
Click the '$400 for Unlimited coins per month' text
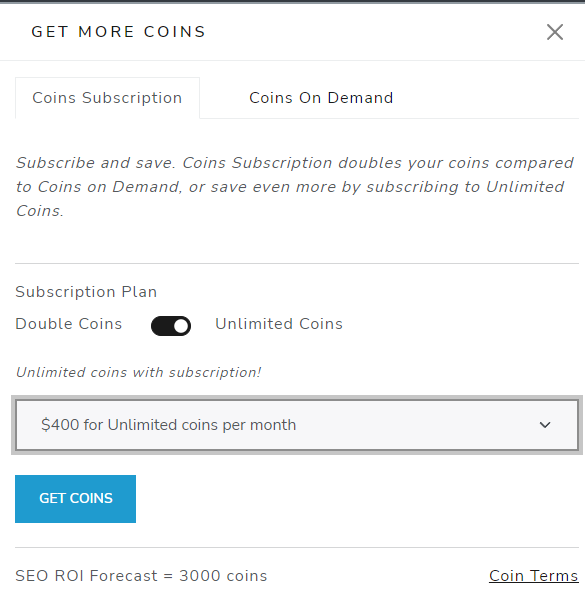tap(168, 425)
